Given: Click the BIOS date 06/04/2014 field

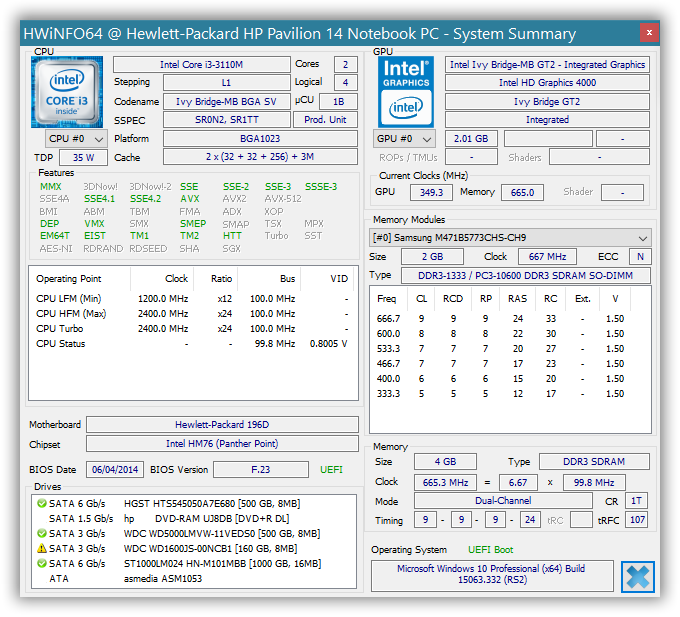Looking at the screenshot, I should [x=115, y=470].
